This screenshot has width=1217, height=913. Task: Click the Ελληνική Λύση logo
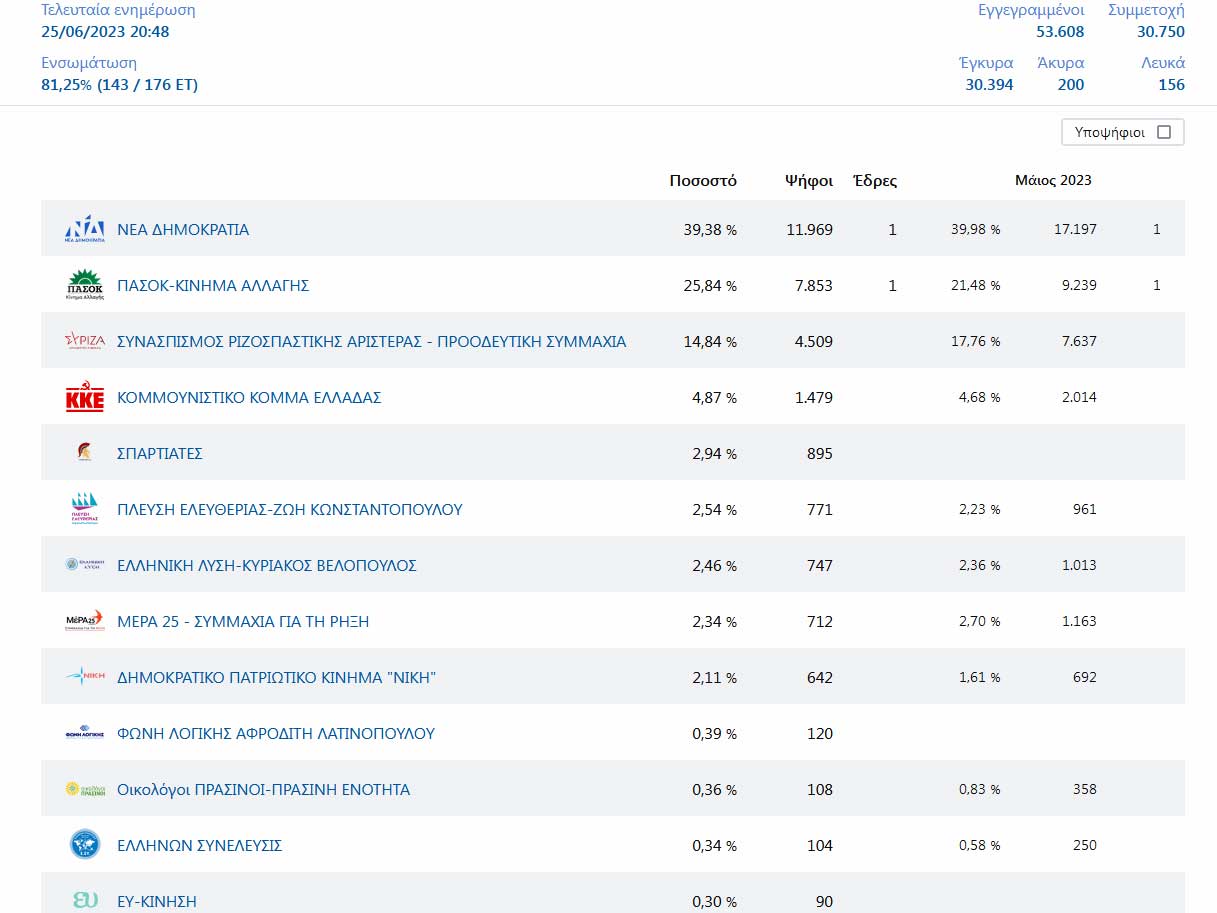pyautogui.click(x=85, y=565)
